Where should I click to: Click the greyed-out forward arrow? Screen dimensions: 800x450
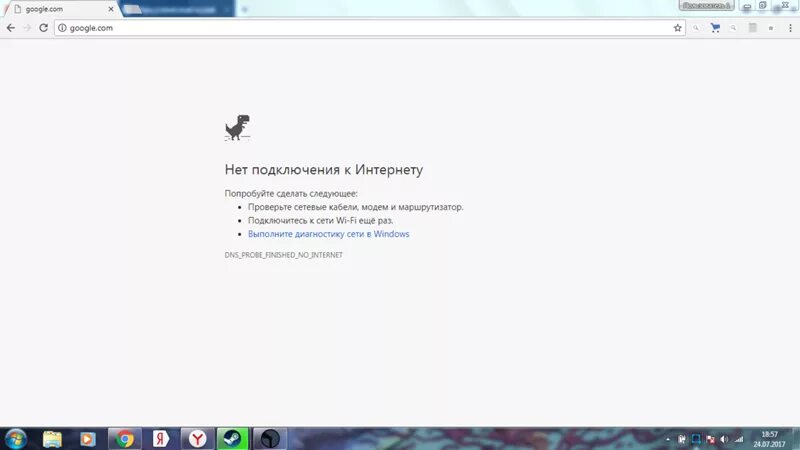(x=27, y=28)
